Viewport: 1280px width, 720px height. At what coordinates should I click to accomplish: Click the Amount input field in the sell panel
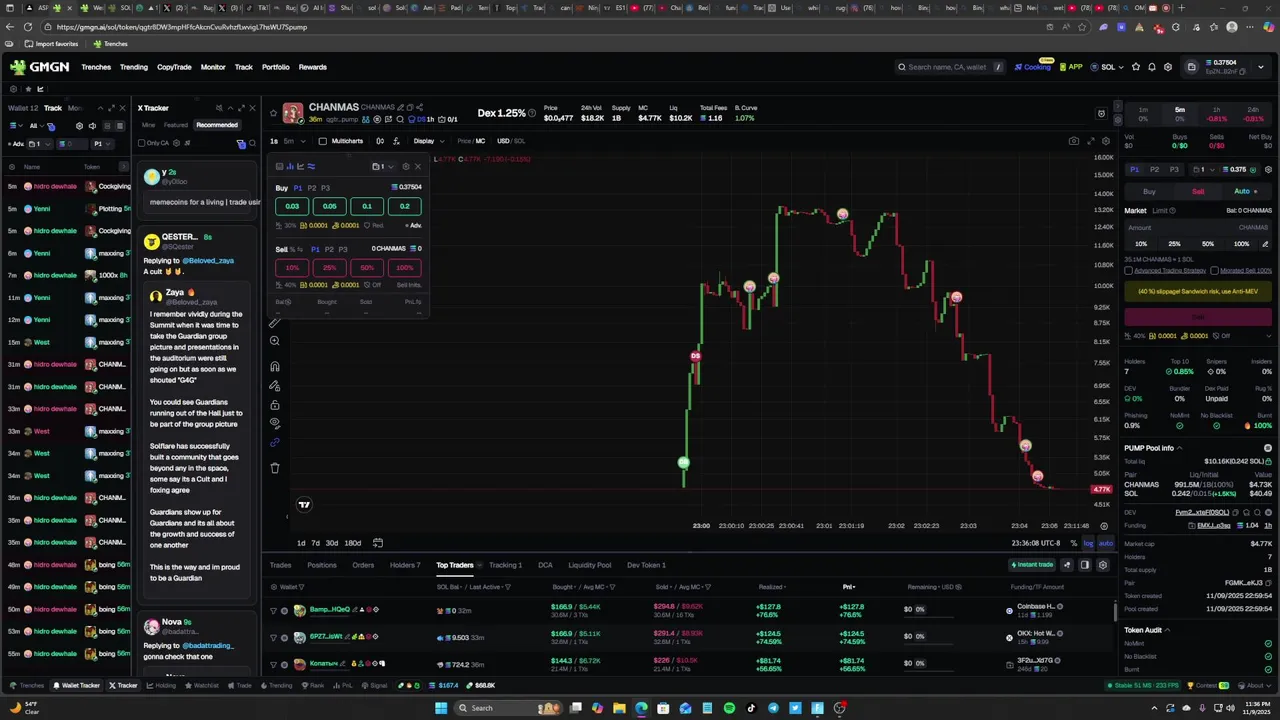coord(1198,228)
